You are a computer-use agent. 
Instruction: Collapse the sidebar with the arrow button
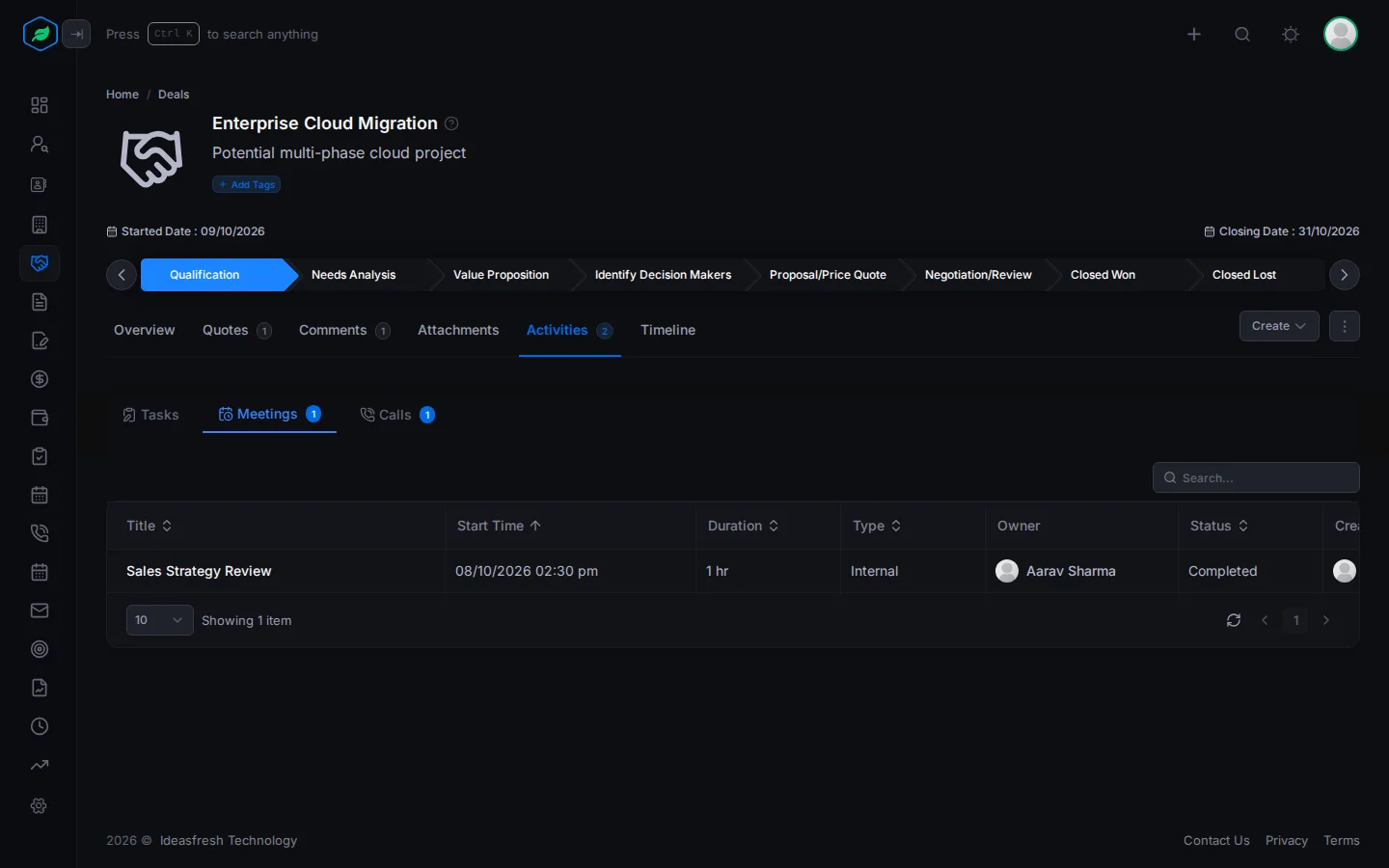pyautogui.click(x=77, y=35)
